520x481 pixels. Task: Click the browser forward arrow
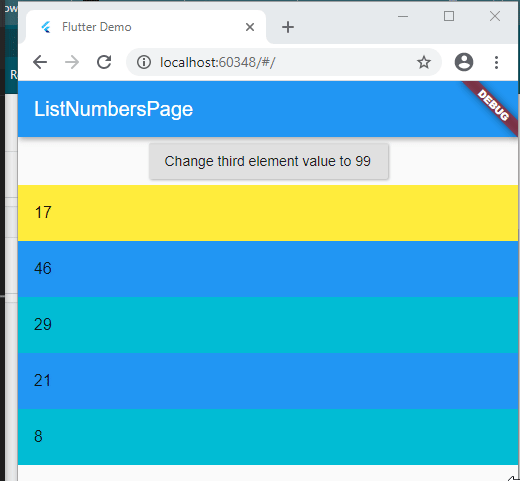click(x=72, y=62)
